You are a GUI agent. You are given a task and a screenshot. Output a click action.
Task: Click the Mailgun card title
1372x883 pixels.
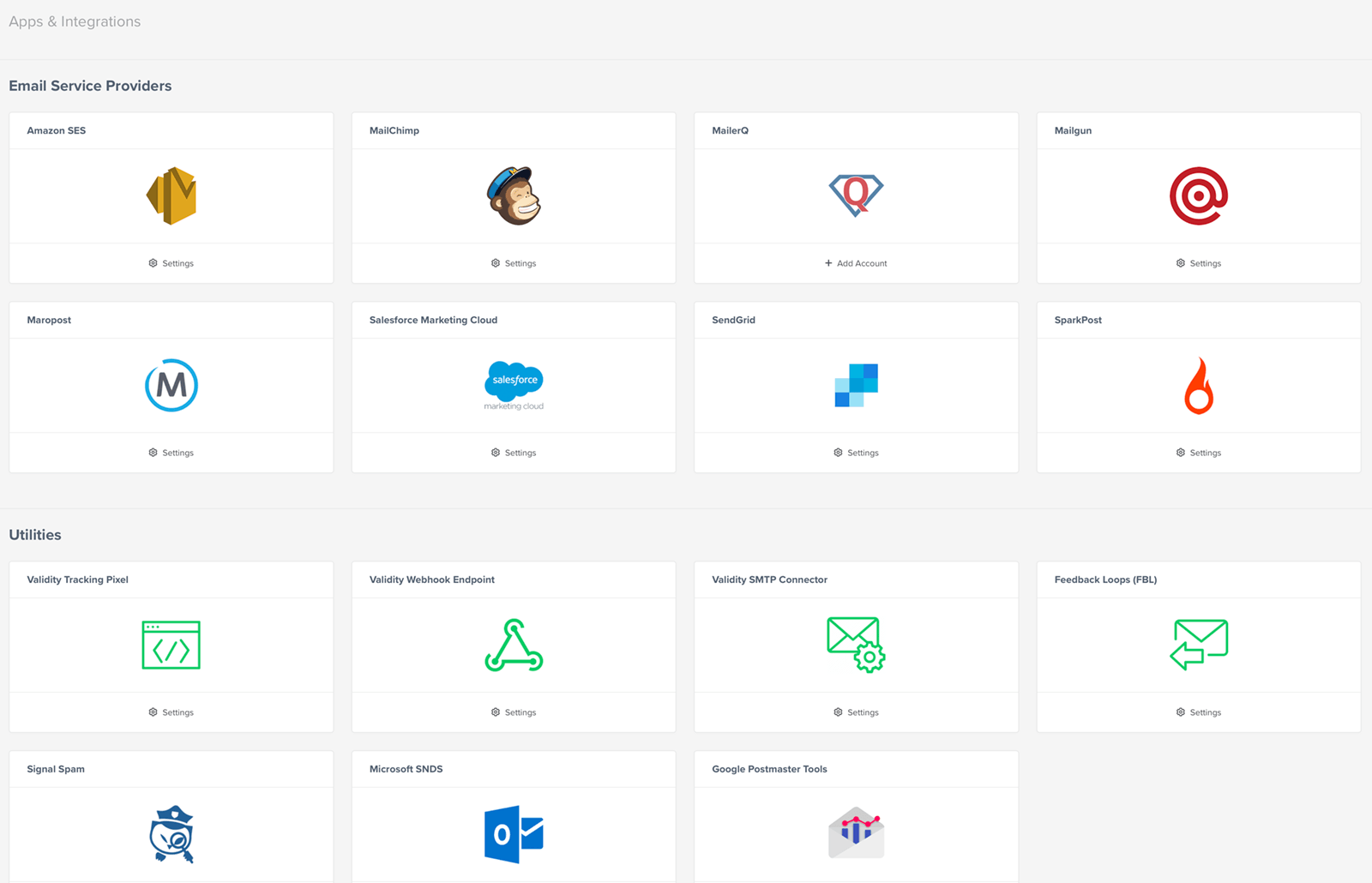(1073, 130)
